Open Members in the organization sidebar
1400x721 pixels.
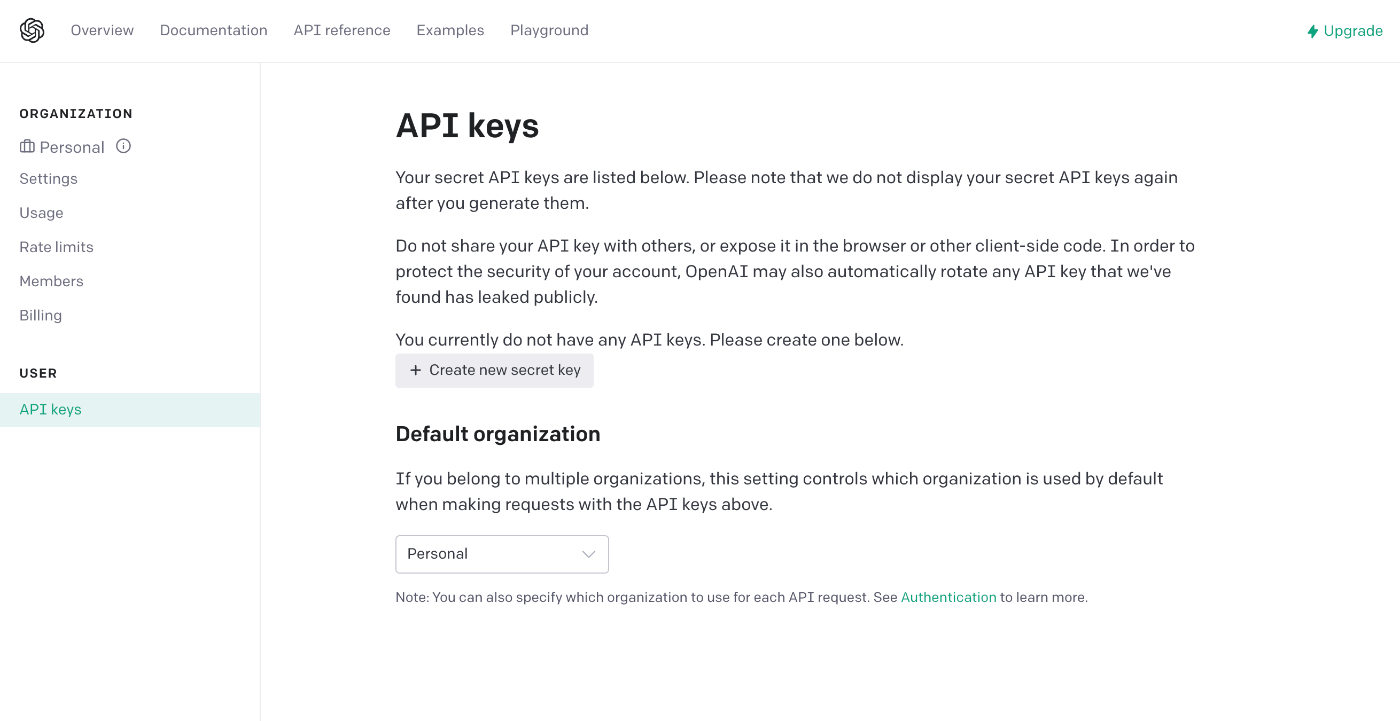52,281
